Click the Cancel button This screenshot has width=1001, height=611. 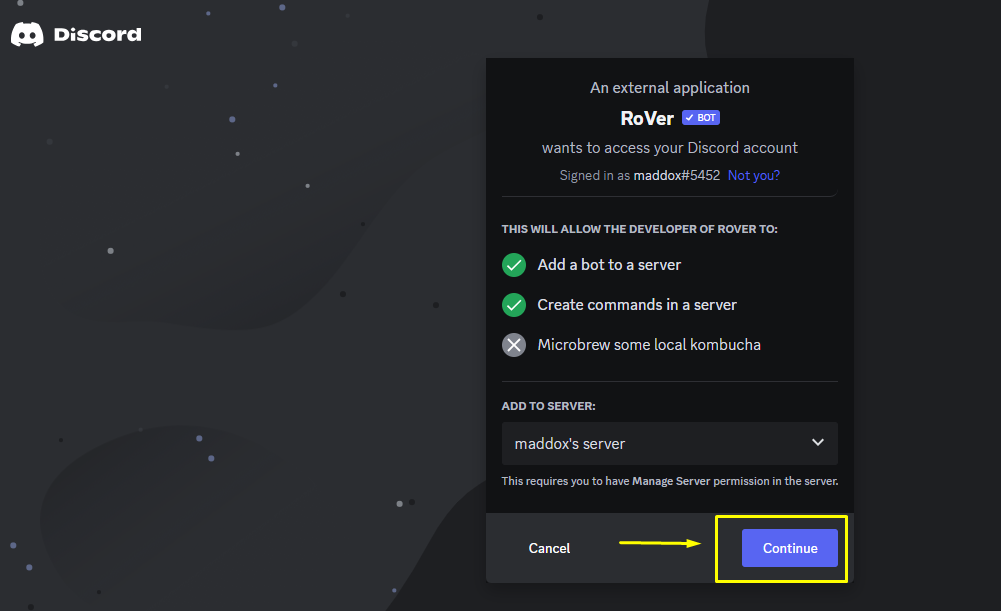coord(549,548)
